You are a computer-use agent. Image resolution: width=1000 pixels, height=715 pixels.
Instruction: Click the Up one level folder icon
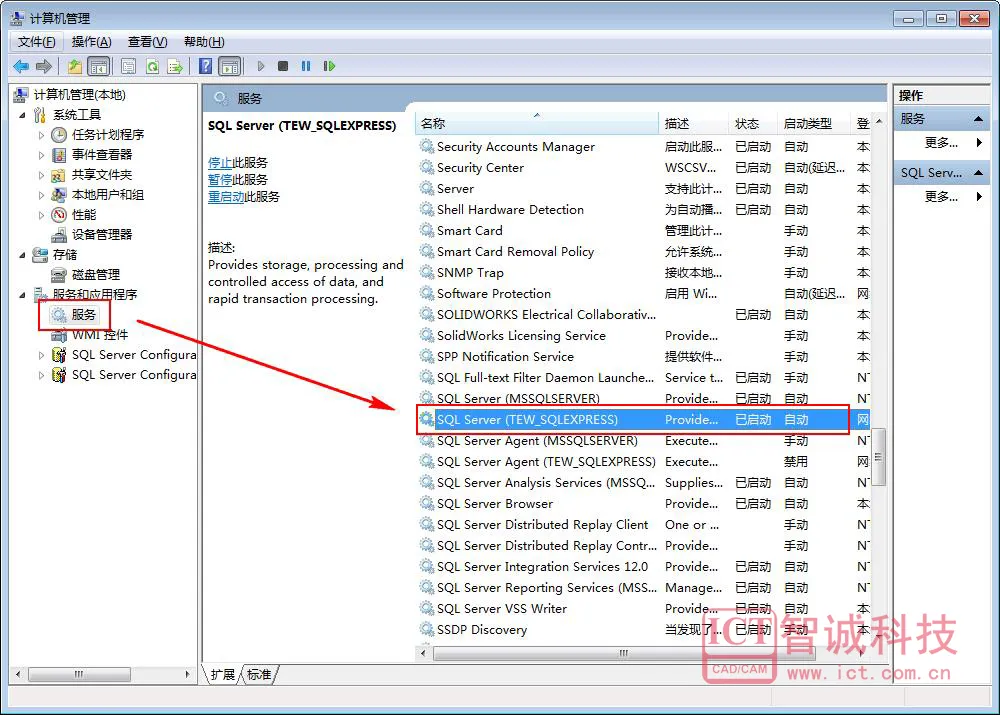tap(75, 66)
